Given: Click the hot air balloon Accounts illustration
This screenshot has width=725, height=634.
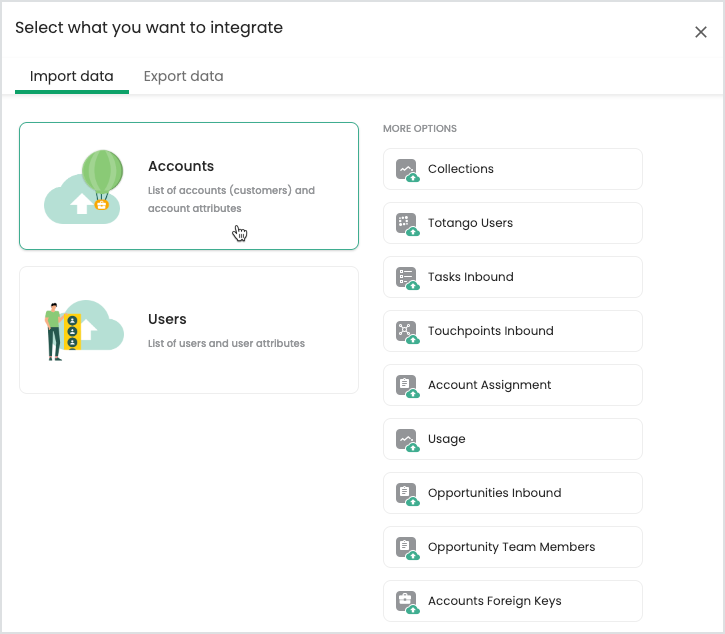Looking at the screenshot, I should coord(84,188).
